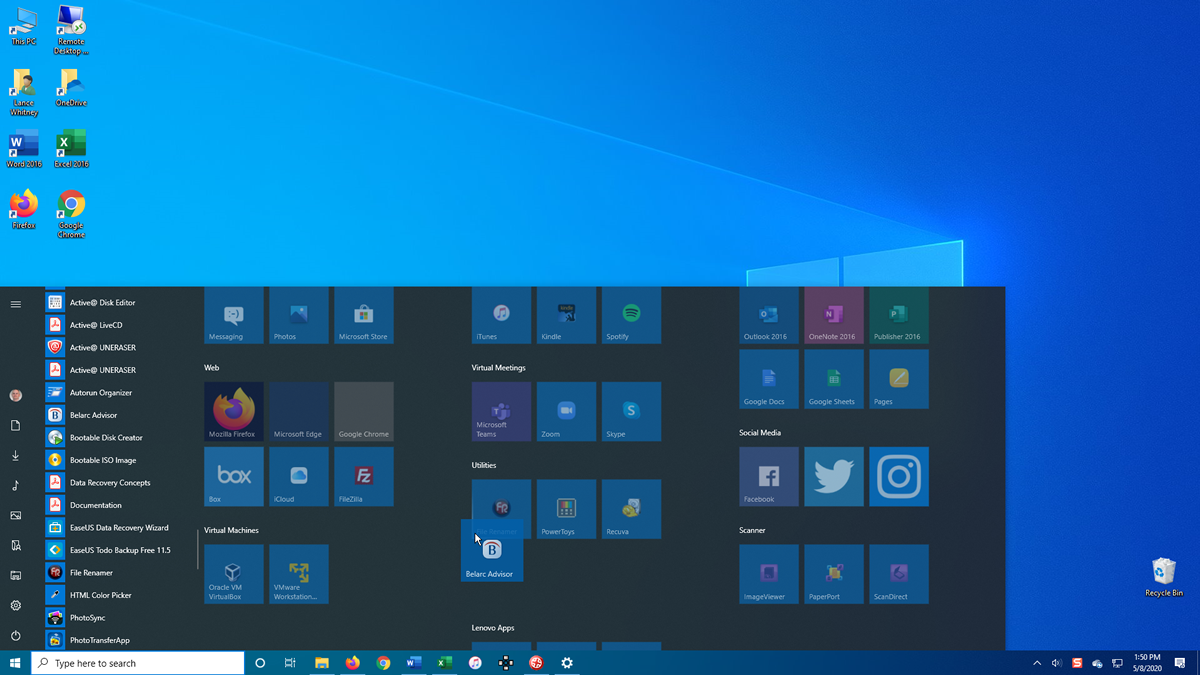The height and width of the screenshot is (675, 1200).
Task: Launch the PaperPort tile
Action: click(834, 574)
